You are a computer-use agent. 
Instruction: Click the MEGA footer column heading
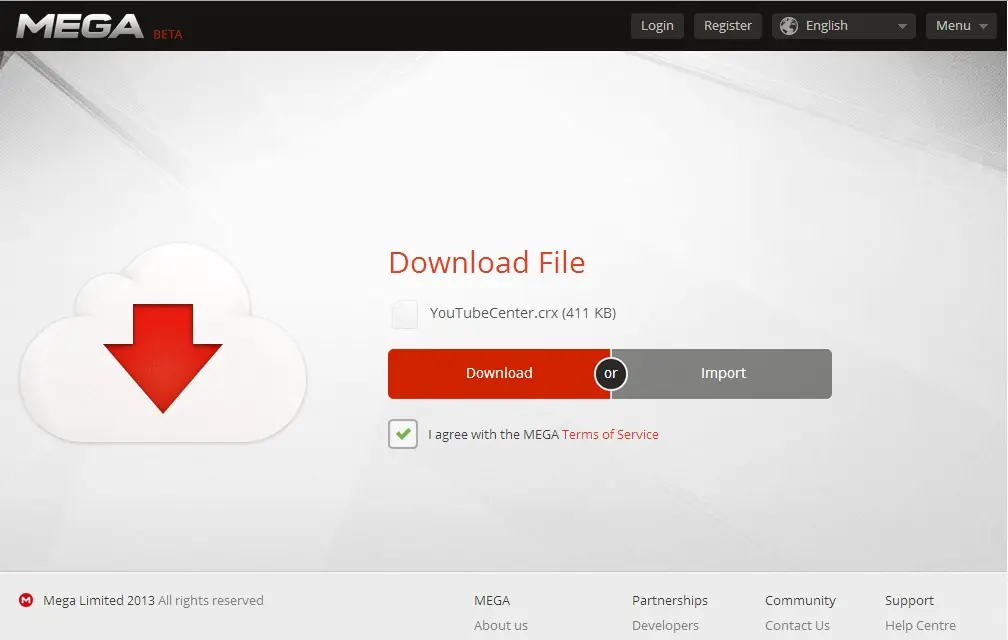[x=492, y=600]
